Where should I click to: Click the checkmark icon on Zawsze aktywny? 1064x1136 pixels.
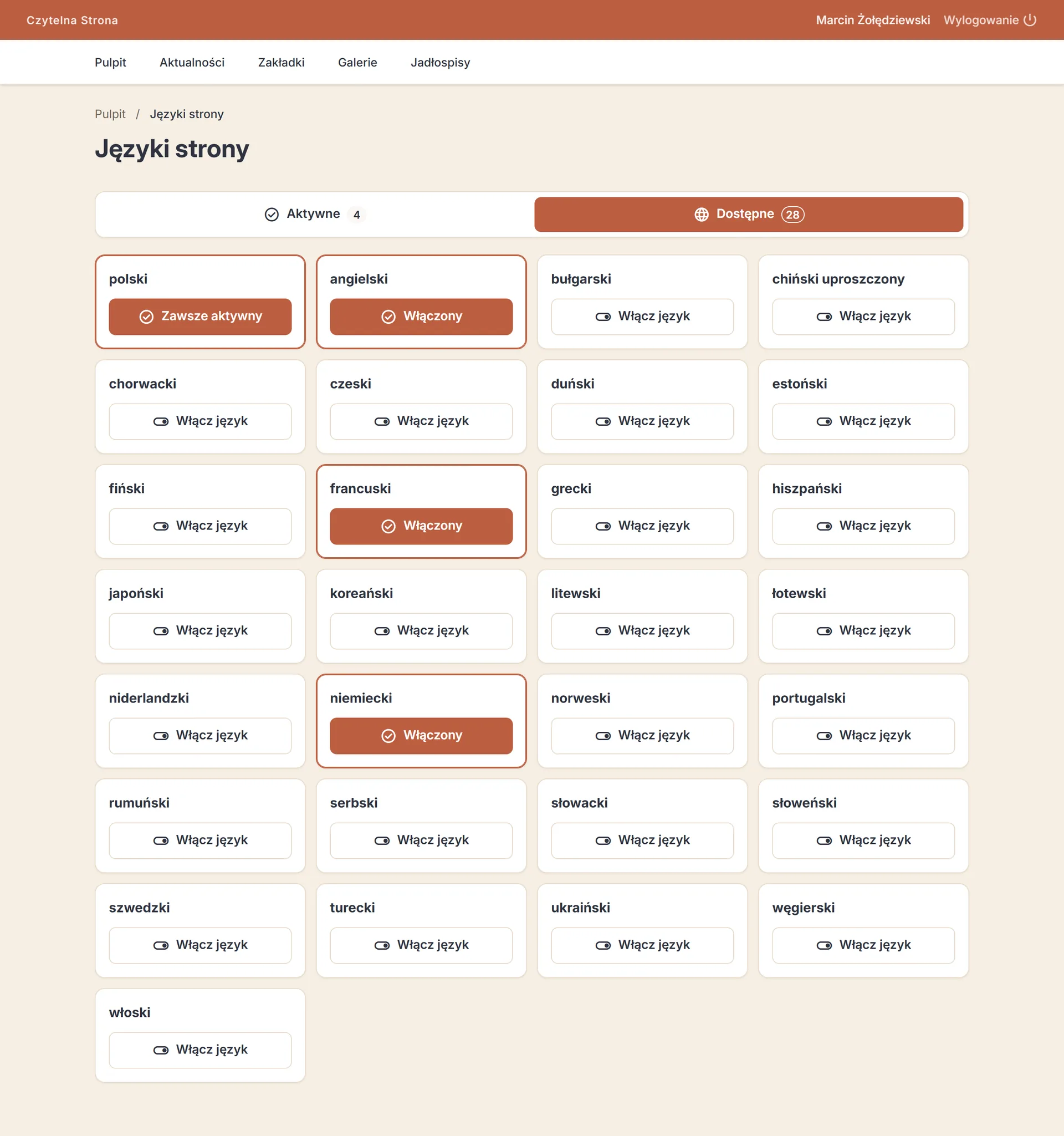146,317
